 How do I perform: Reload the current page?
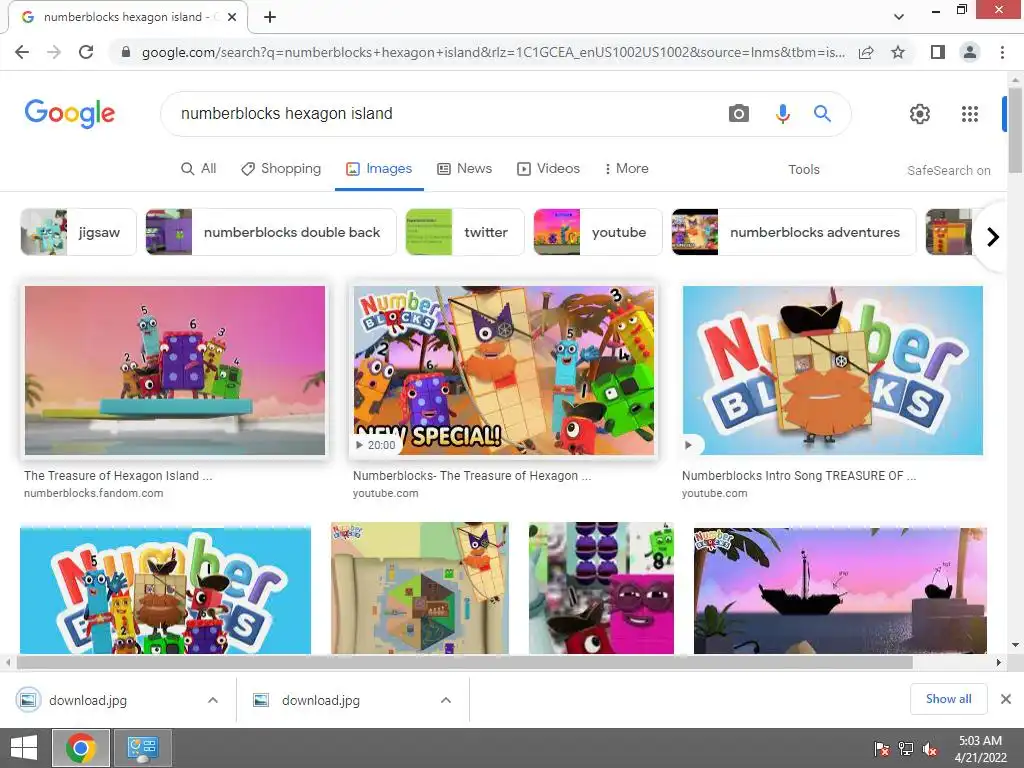tap(86, 52)
